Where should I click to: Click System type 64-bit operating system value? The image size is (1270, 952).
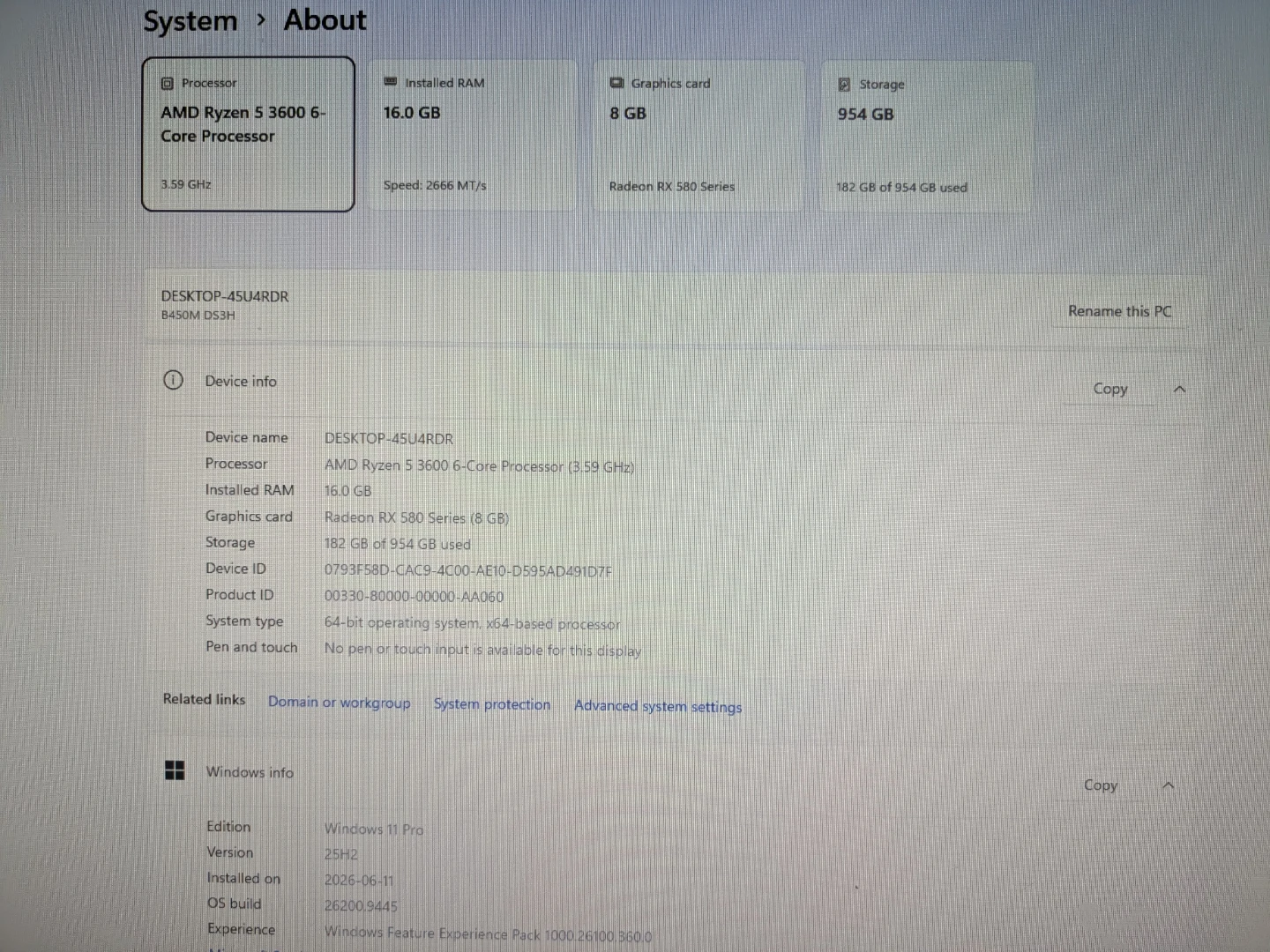pyautogui.click(x=472, y=623)
